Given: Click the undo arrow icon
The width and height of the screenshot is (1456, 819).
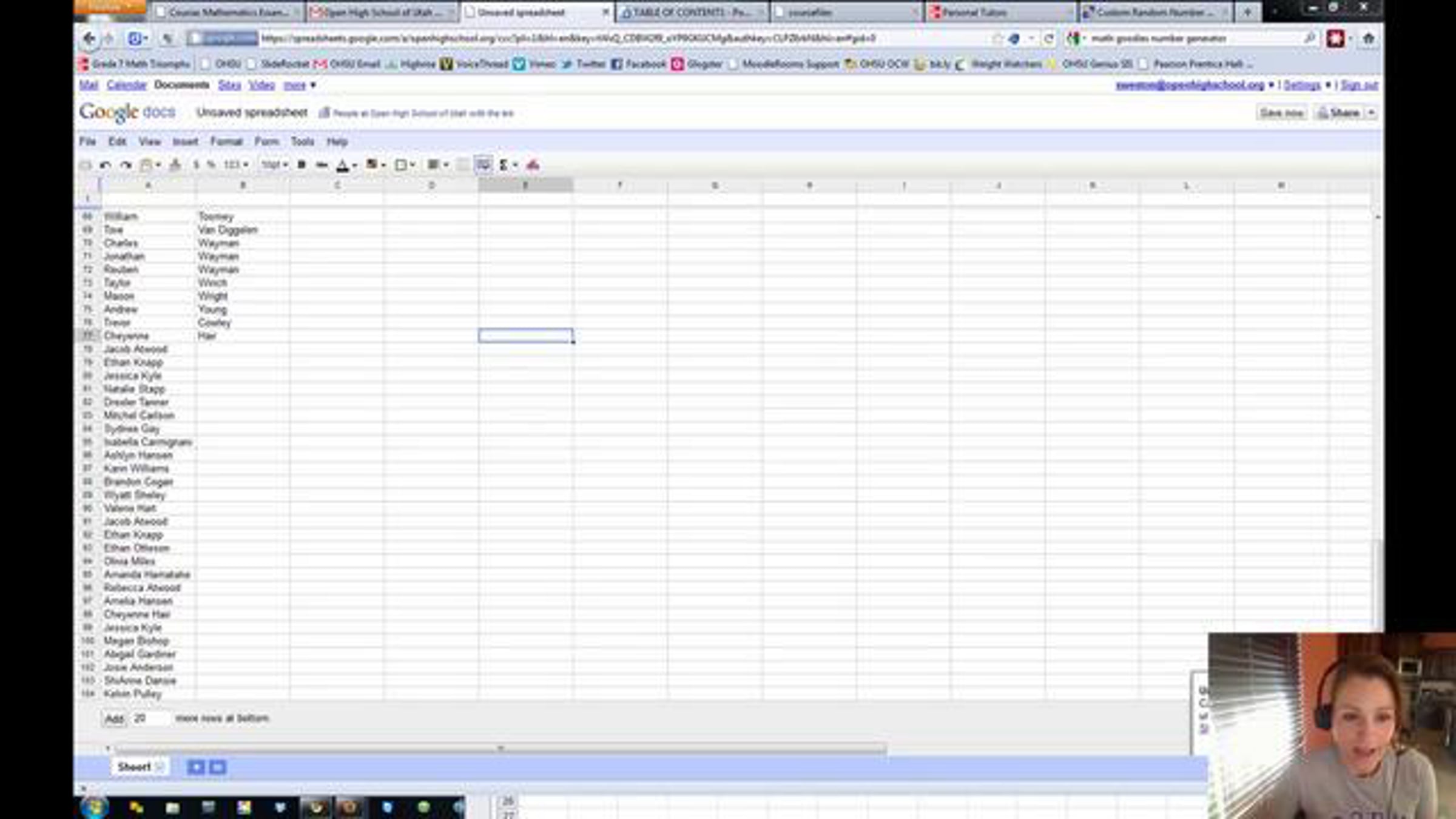Looking at the screenshot, I should 105,165.
